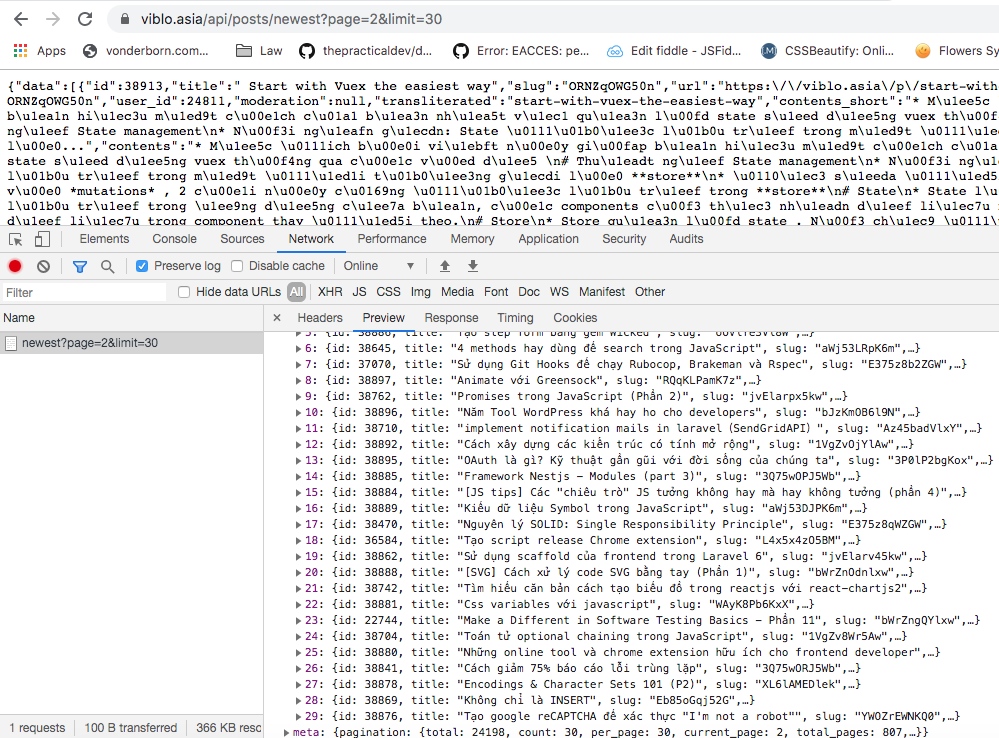999x738 pixels.
Task: Expand the meta pagination object
Action: click(x=289, y=733)
